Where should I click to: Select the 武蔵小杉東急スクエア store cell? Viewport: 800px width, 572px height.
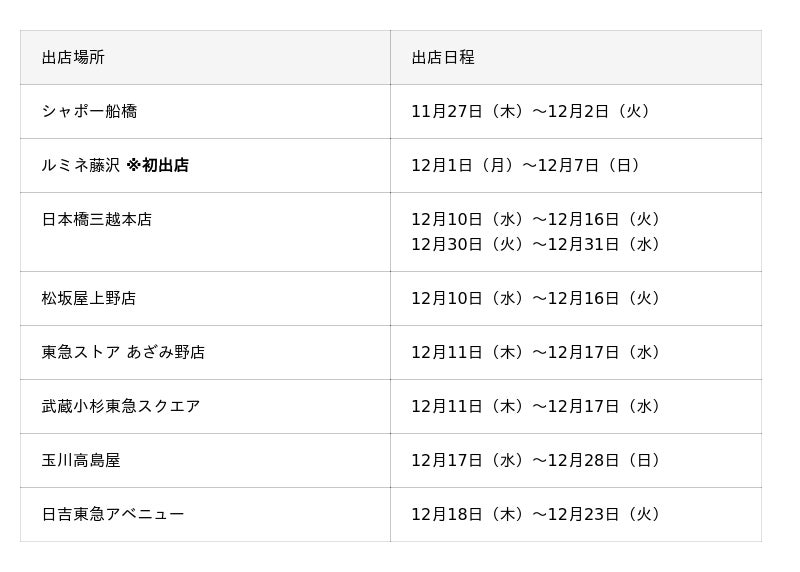pyautogui.click(x=121, y=407)
